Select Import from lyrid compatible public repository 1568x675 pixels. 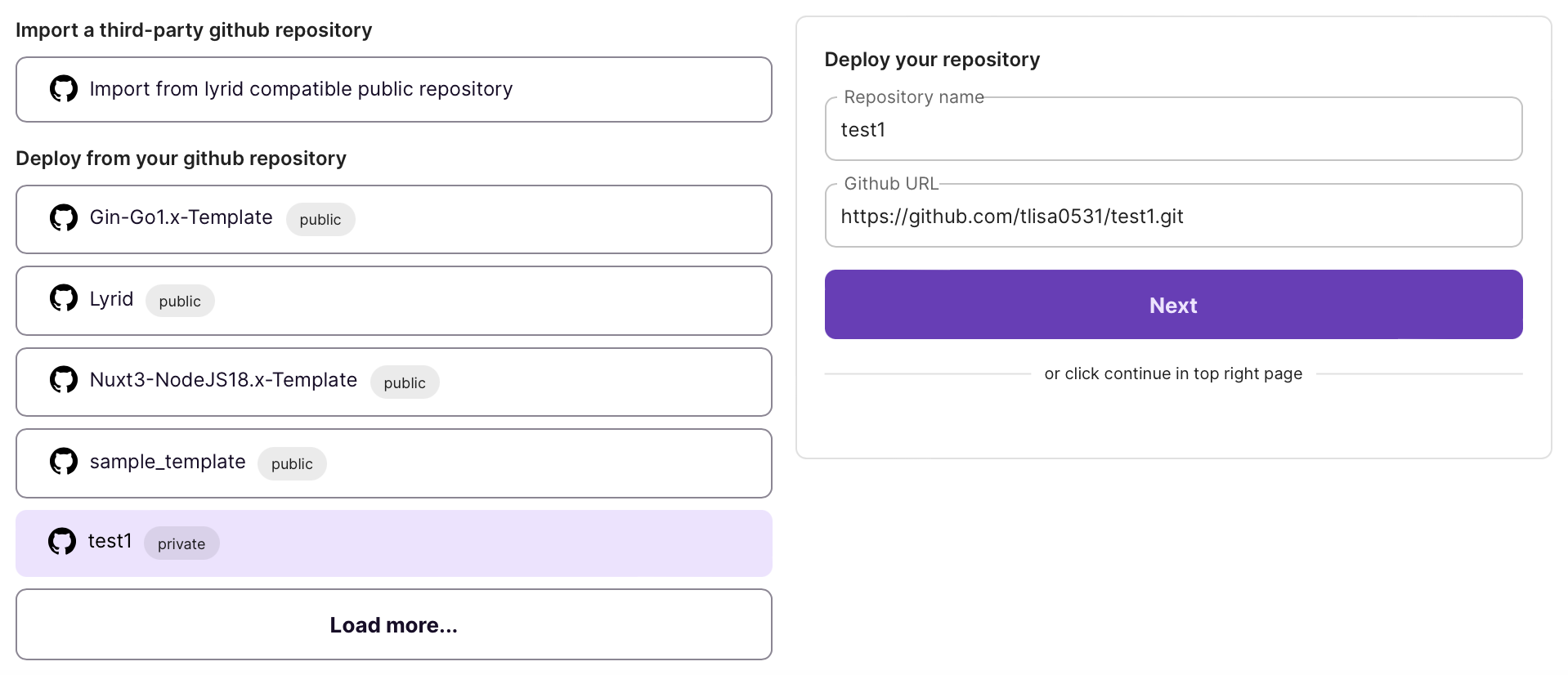click(x=301, y=89)
